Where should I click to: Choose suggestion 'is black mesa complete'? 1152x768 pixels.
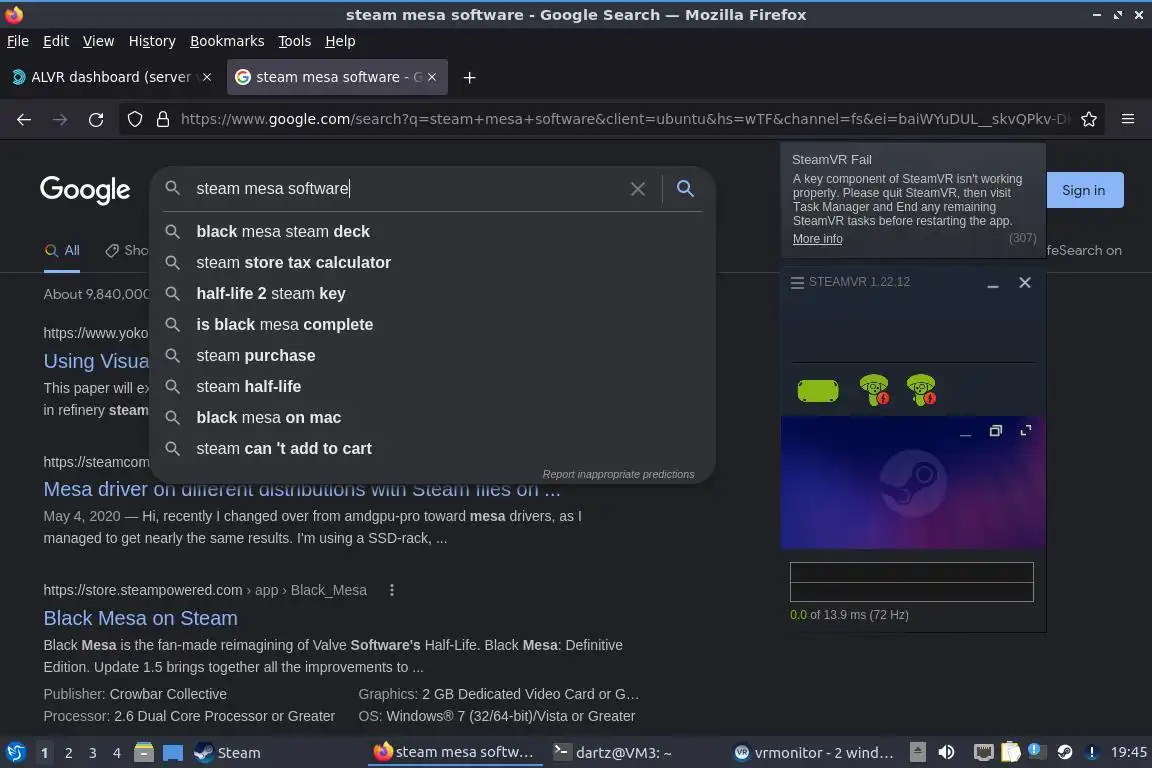[x=433, y=324]
